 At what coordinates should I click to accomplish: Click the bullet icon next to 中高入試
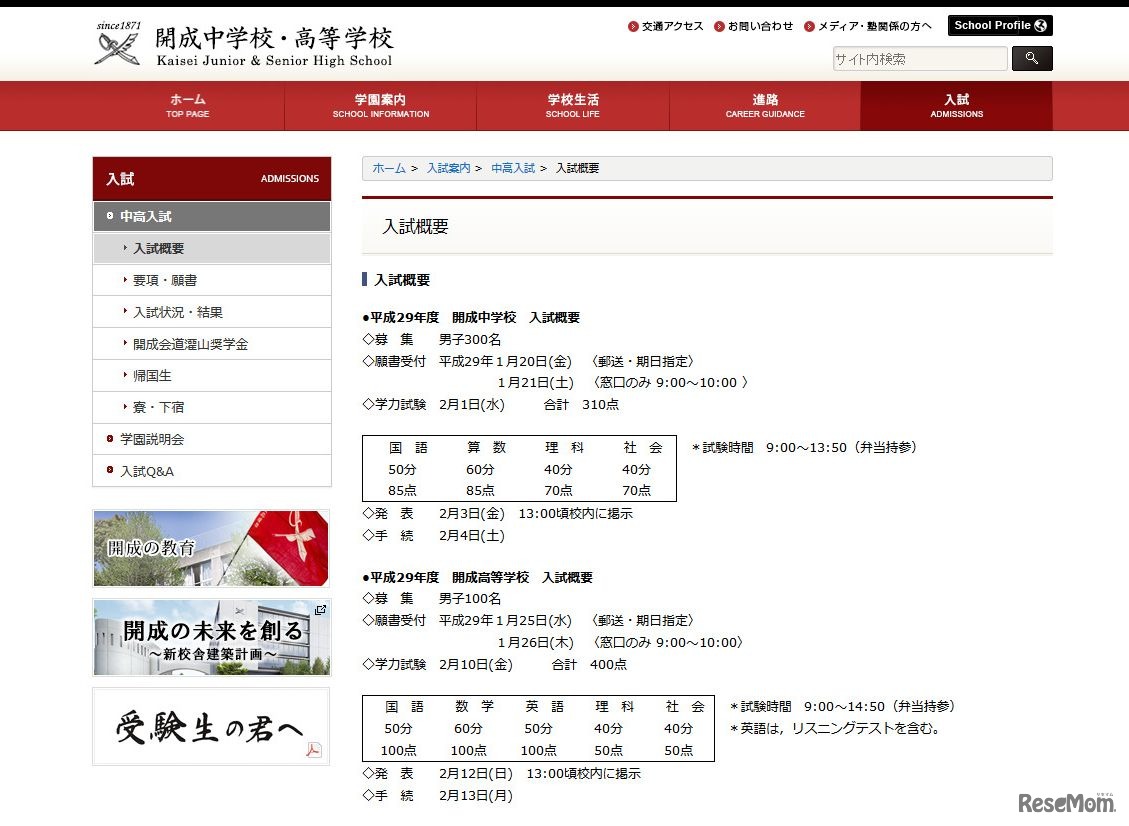pos(109,215)
